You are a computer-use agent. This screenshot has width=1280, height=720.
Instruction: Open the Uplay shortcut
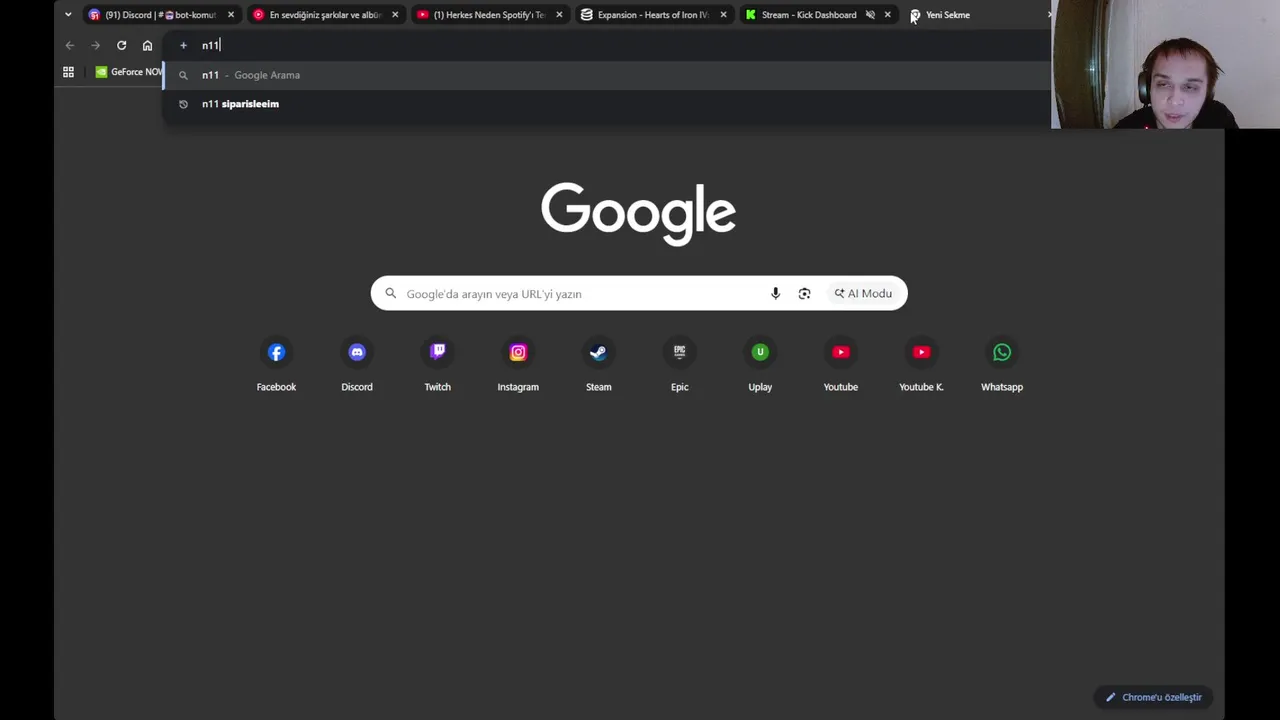point(760,365)
